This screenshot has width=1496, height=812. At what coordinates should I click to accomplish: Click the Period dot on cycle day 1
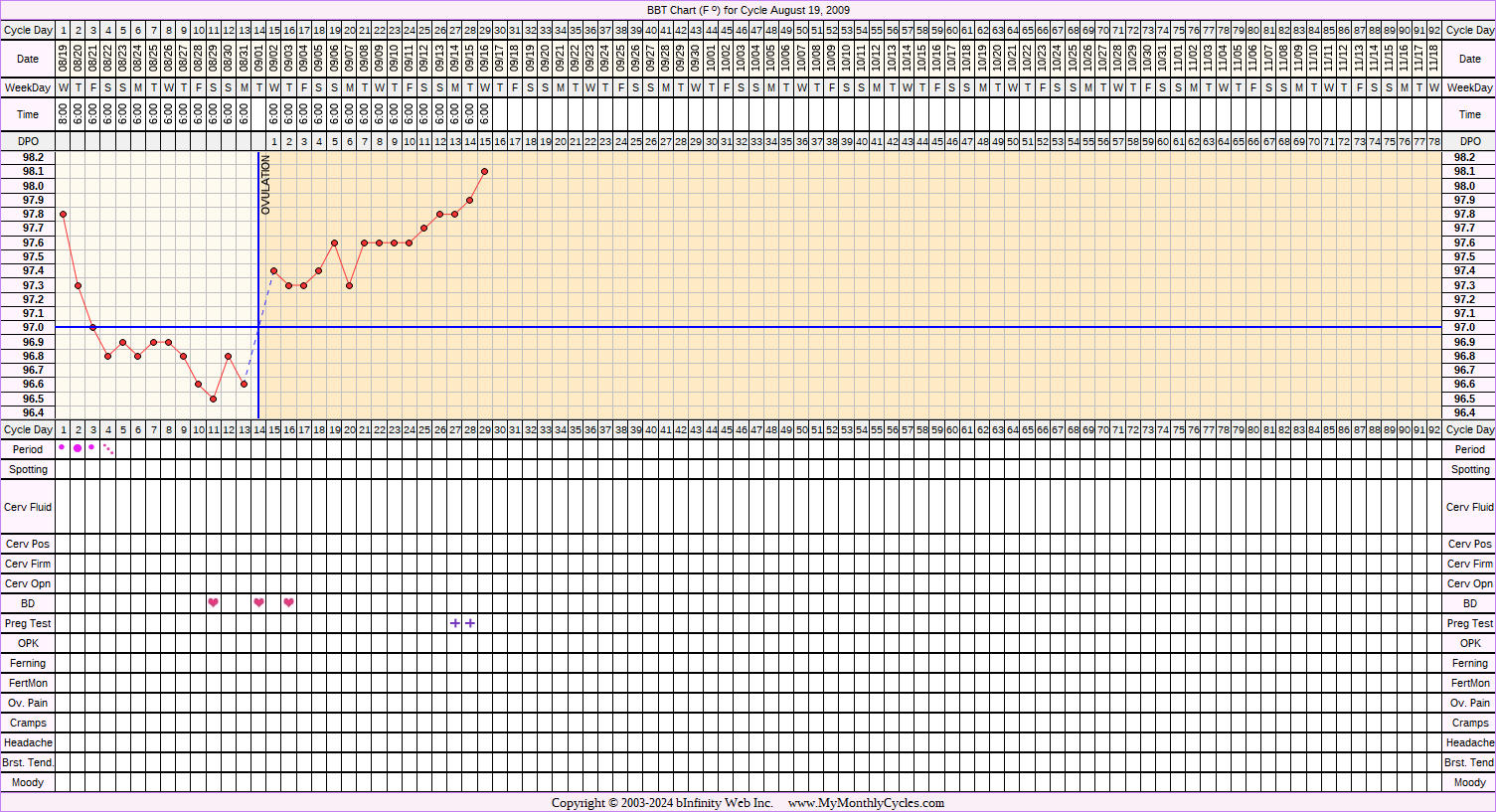click(63, 447)
